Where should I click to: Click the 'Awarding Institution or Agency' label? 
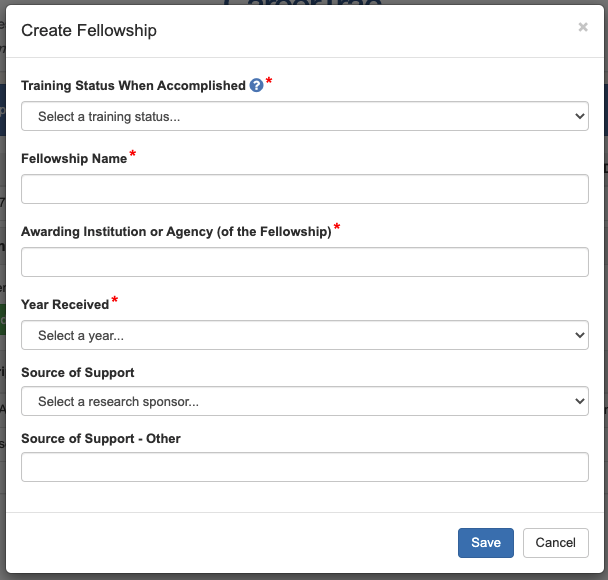(x=176, y=232)
